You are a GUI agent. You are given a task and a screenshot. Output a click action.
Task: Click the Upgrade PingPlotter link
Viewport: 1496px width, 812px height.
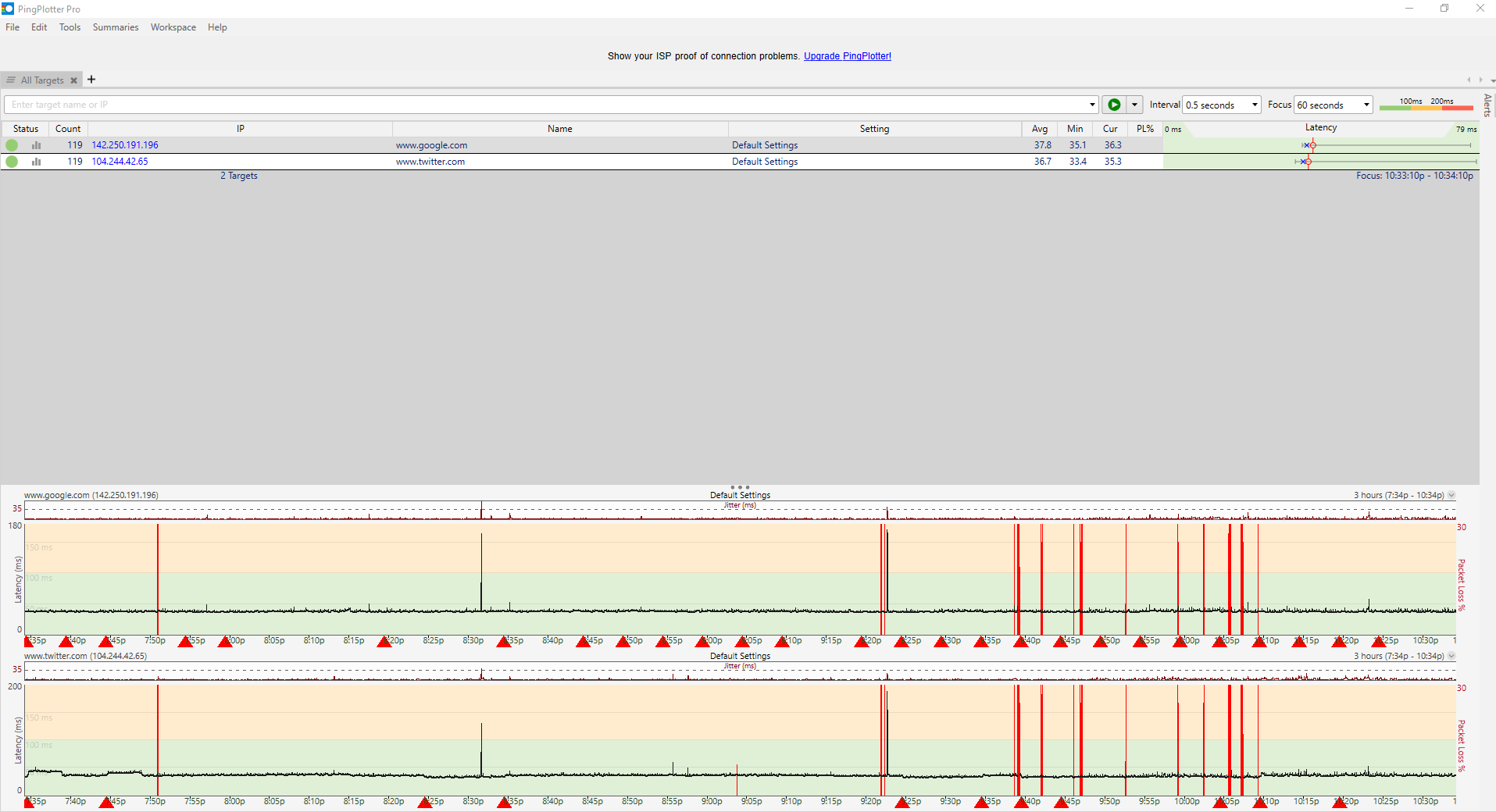tap(847, 56)
